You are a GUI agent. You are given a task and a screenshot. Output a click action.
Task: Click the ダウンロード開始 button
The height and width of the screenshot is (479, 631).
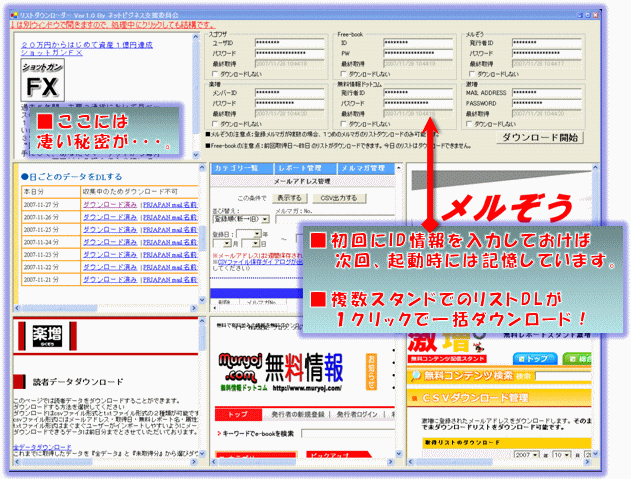540,138
